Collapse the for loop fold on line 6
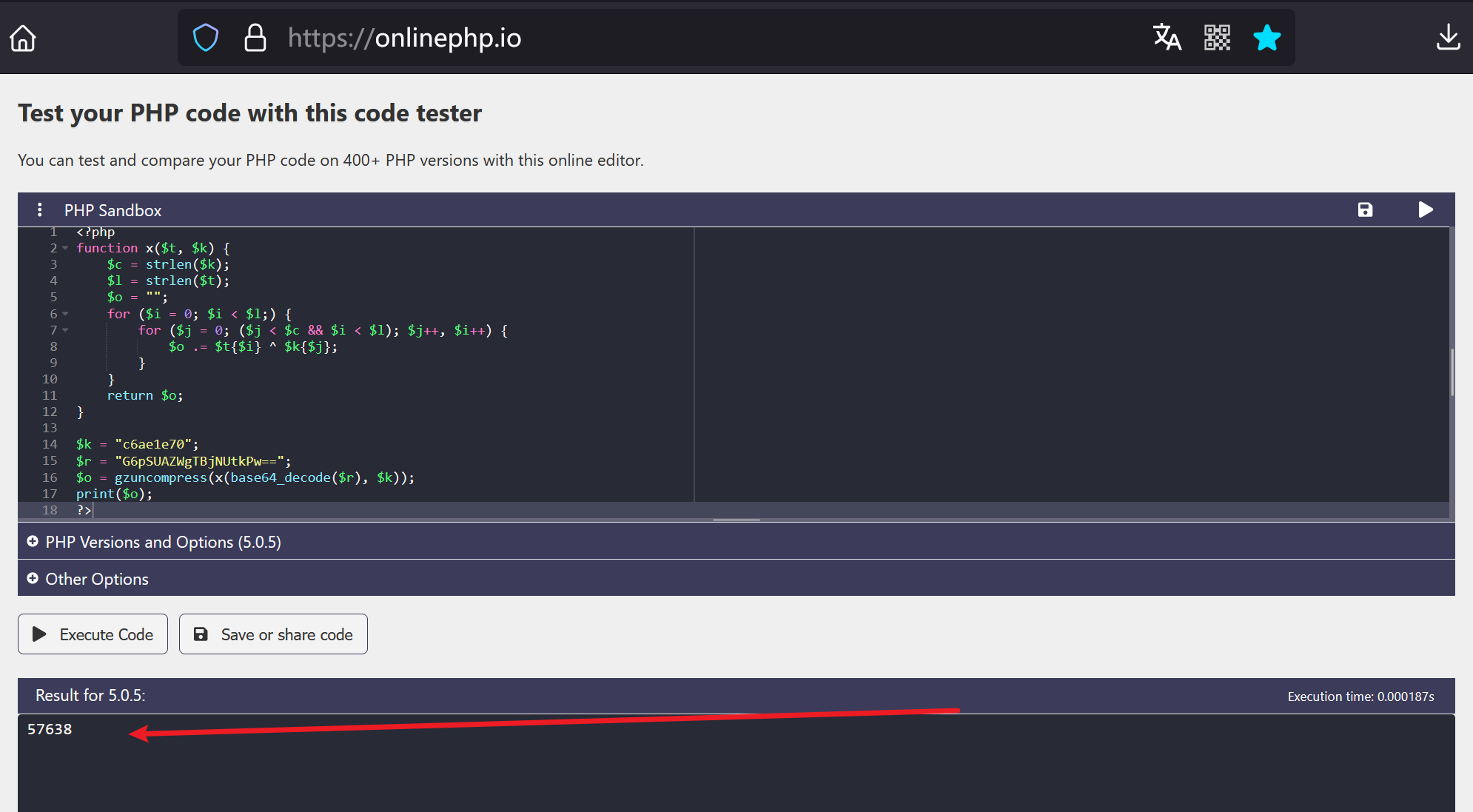The image size is (1473, 812). [x=65, y=314]
